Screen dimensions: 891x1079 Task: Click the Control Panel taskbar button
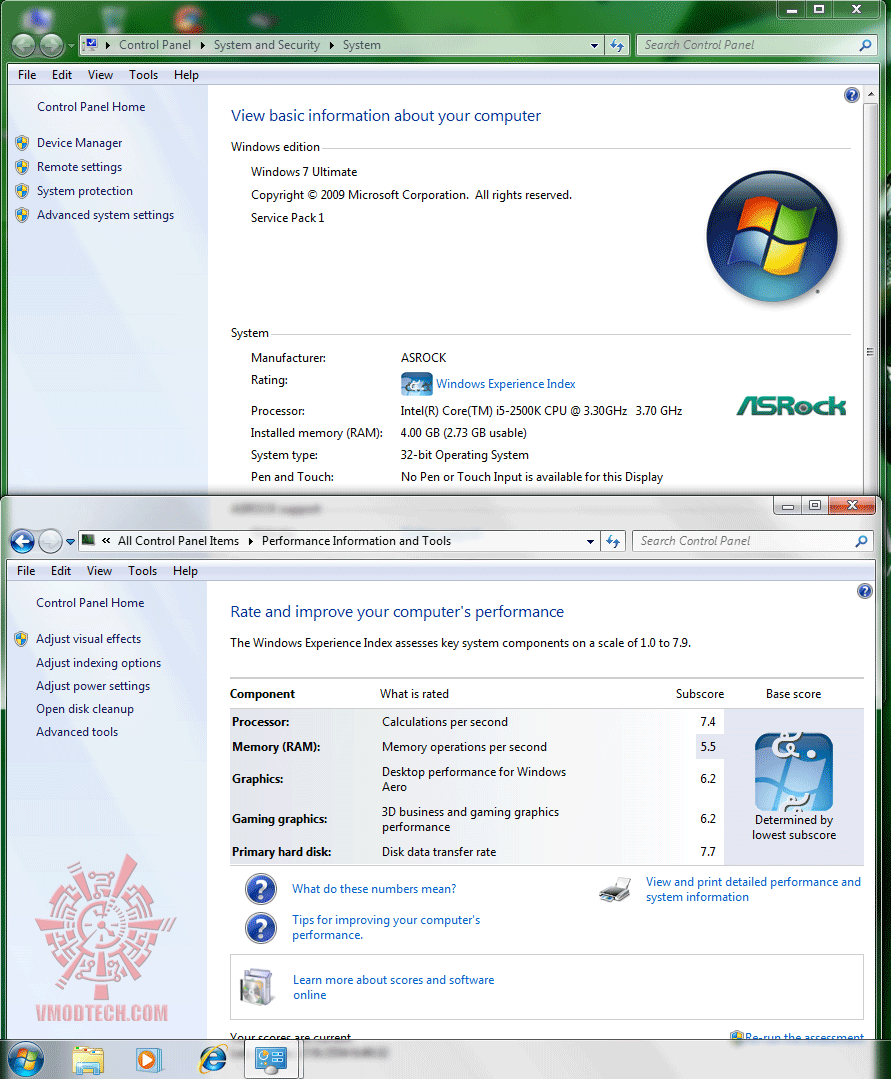271,1060
